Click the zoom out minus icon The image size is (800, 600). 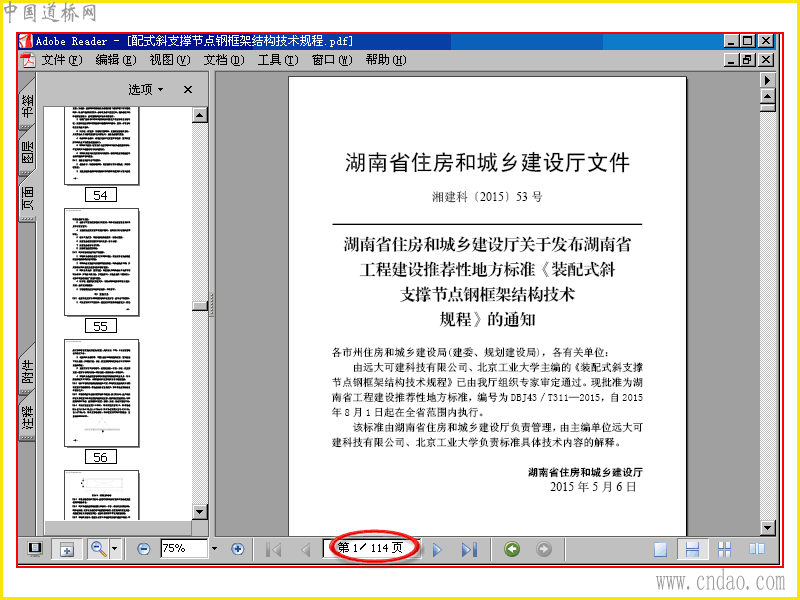144,549
